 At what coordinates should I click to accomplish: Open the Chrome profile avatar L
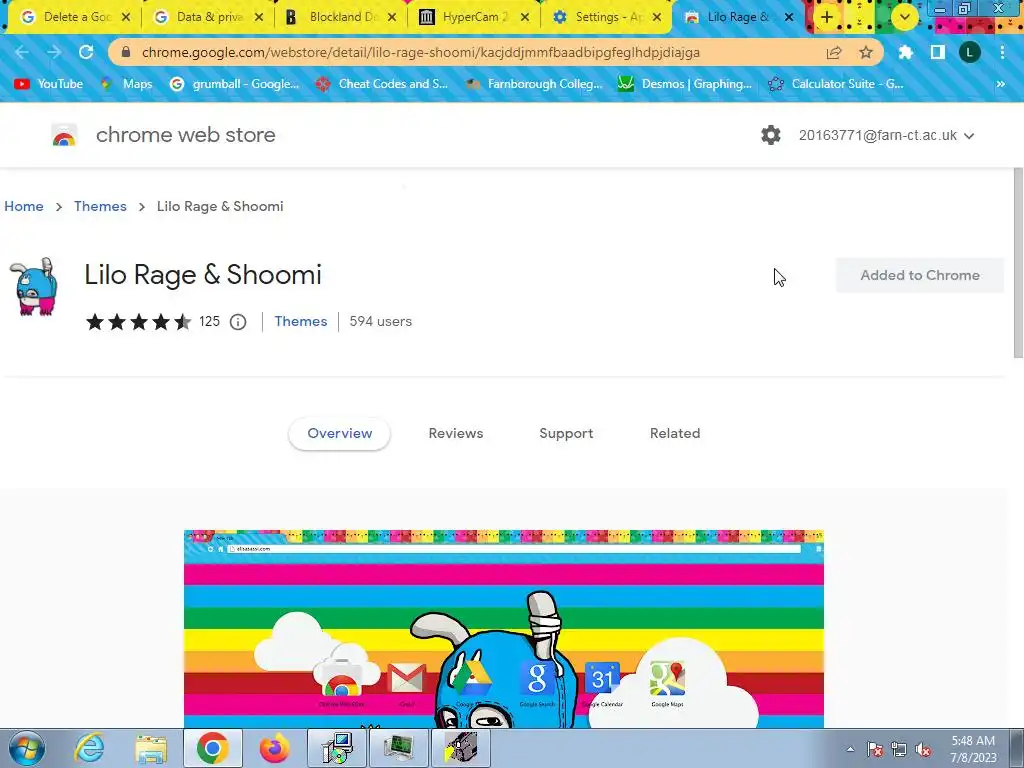(970, 52)
